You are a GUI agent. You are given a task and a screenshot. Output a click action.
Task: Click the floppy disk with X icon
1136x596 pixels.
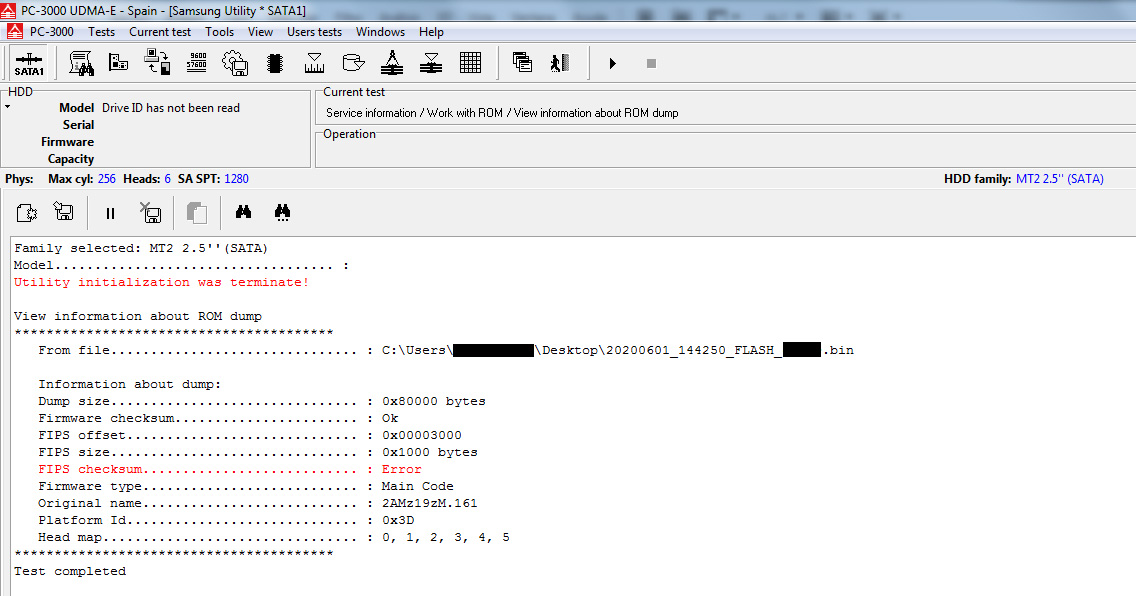click(x=150, y=212)
